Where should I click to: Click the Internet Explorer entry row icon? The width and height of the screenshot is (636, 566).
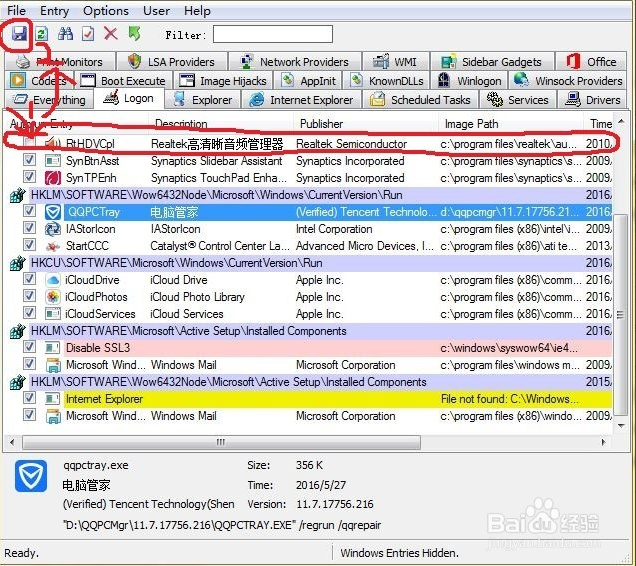(x=53, y=399)
